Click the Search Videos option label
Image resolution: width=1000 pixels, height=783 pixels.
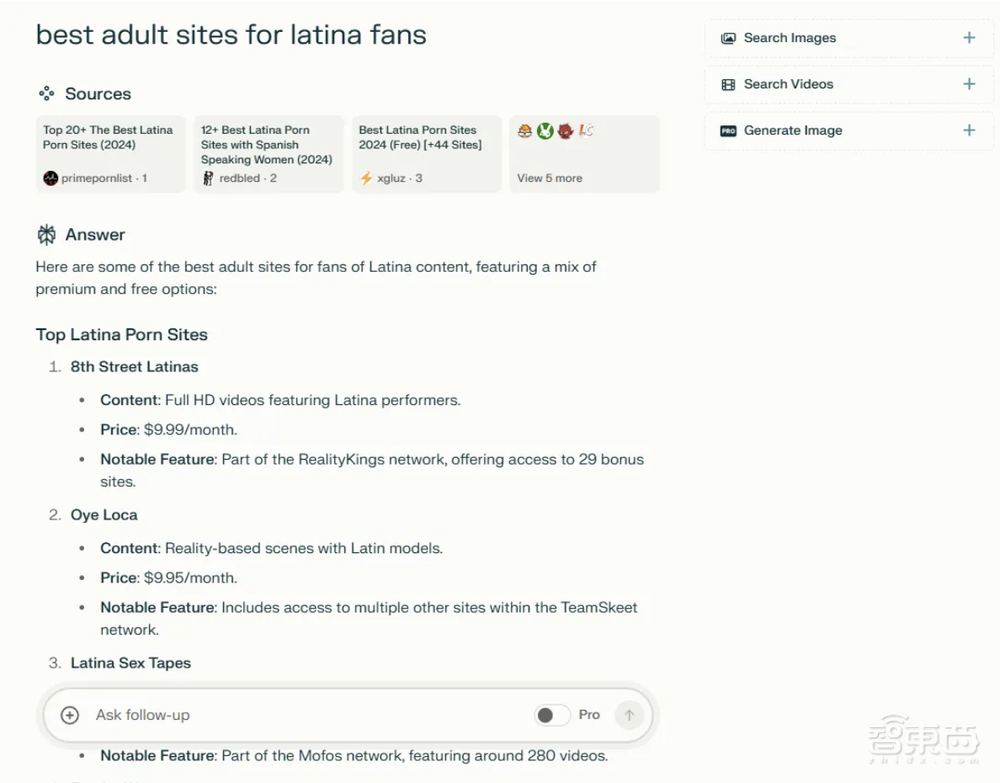coord(788,84)
